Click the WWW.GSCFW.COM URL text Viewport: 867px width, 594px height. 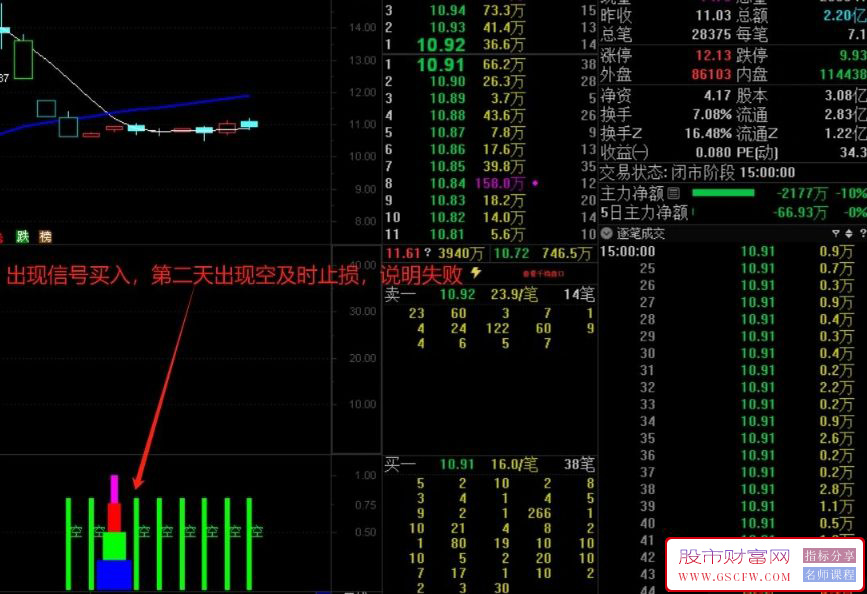click(x=734, y=577)
